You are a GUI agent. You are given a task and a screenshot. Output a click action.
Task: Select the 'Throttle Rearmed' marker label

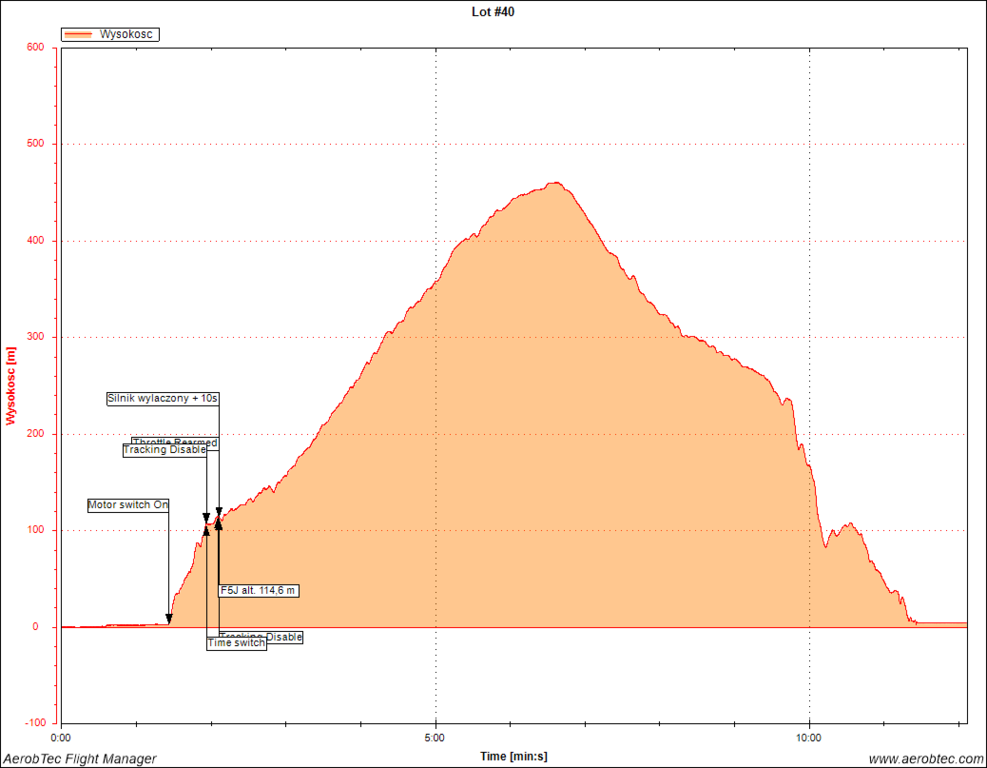pyautogui.click(x=175, y=441)
